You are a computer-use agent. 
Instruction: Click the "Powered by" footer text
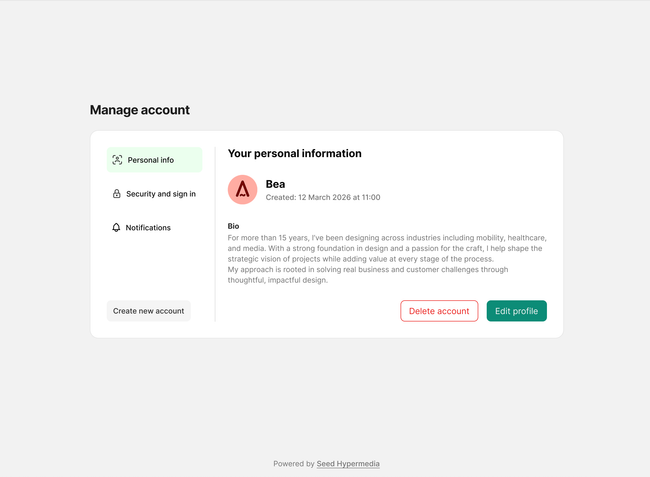(x=294, y=464)
